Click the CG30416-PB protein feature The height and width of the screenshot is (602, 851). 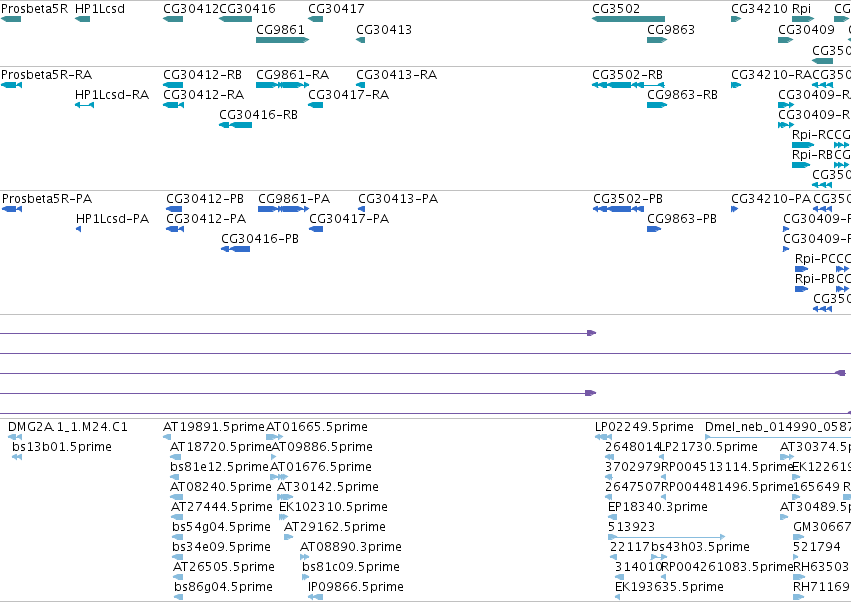(x=236, y=249)
